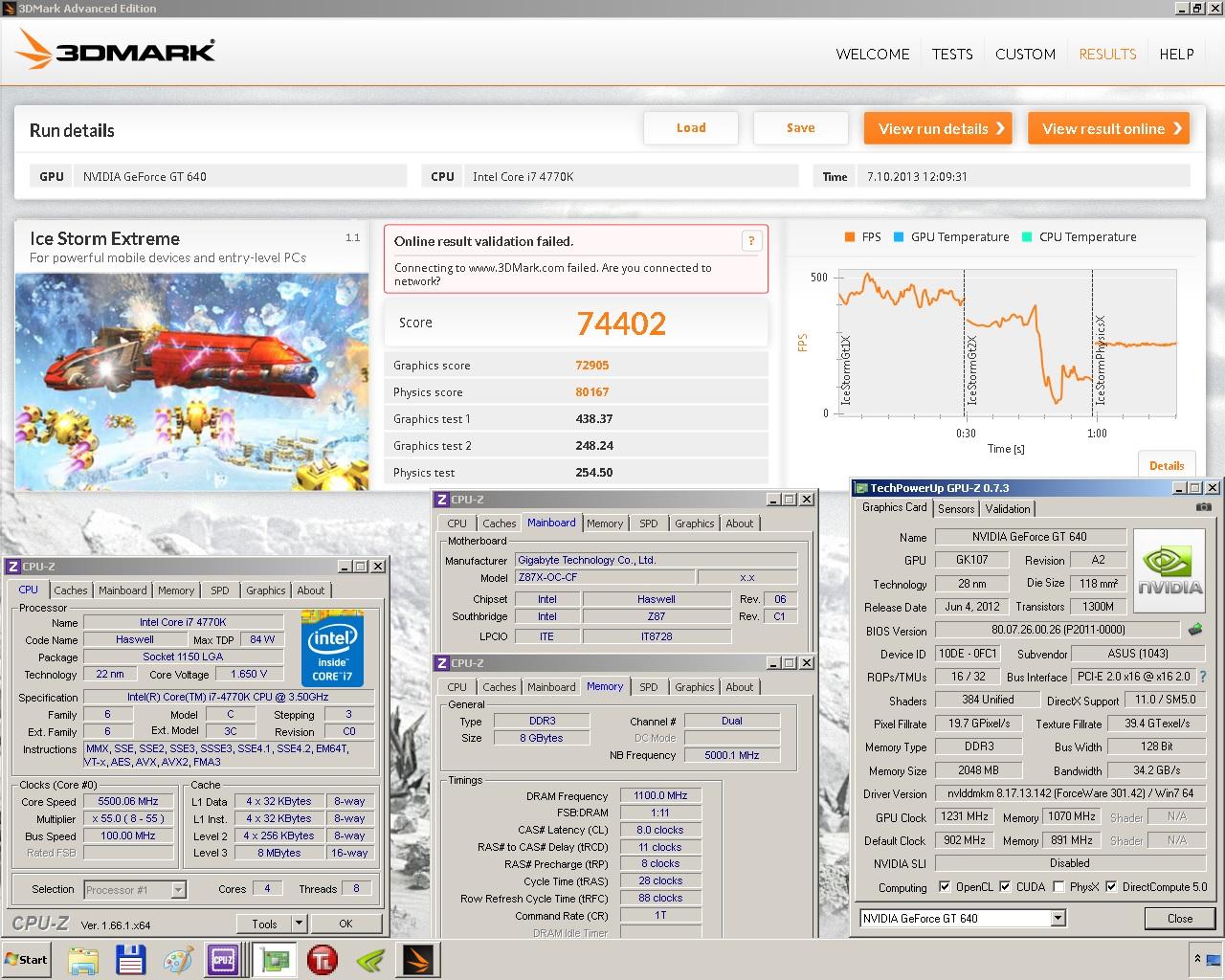1225x980 pixels.
Task: Go to the TESTS section
Action: click(x=952, y=54)
